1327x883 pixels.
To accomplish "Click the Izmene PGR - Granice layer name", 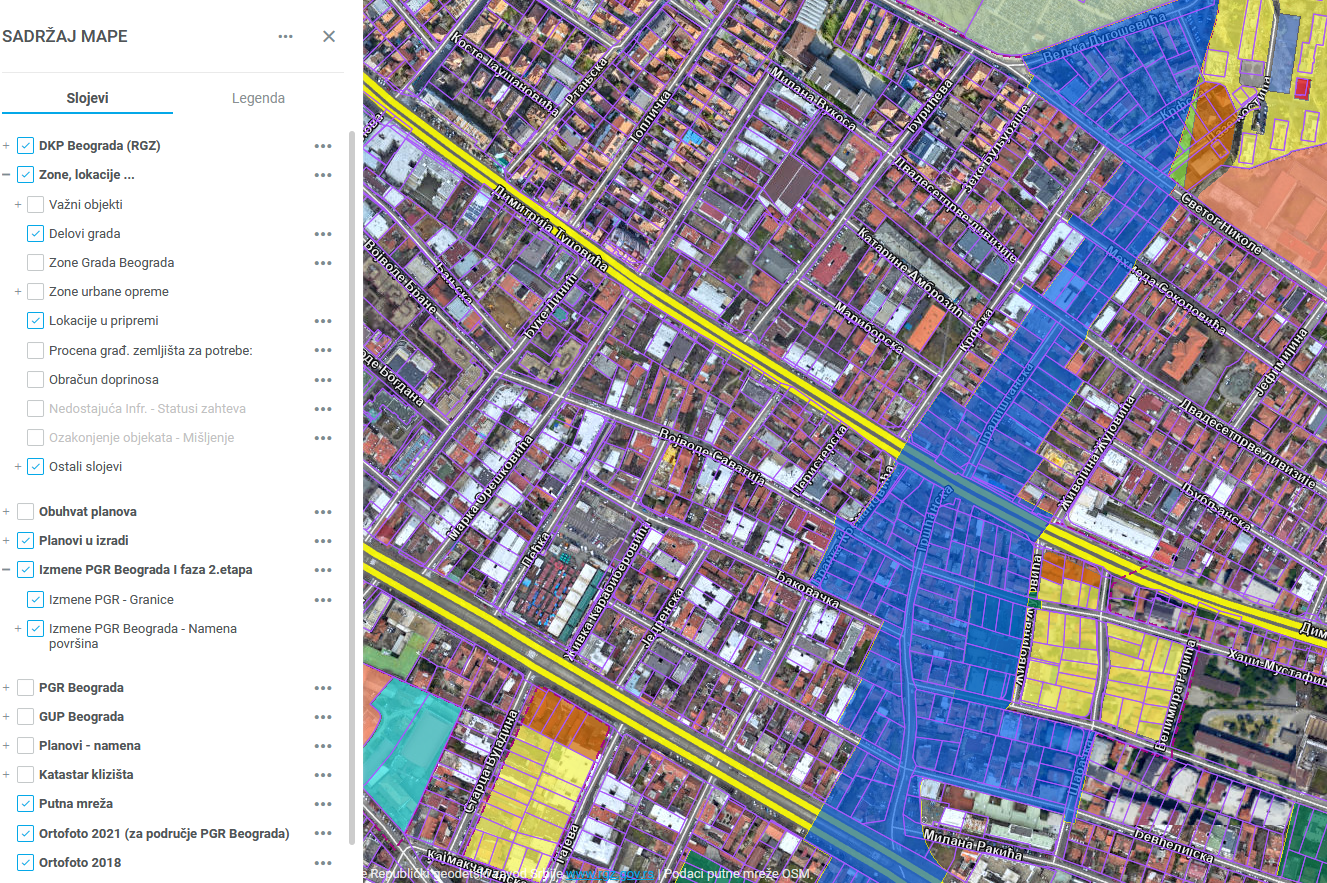I will click(x=111, y=600).
